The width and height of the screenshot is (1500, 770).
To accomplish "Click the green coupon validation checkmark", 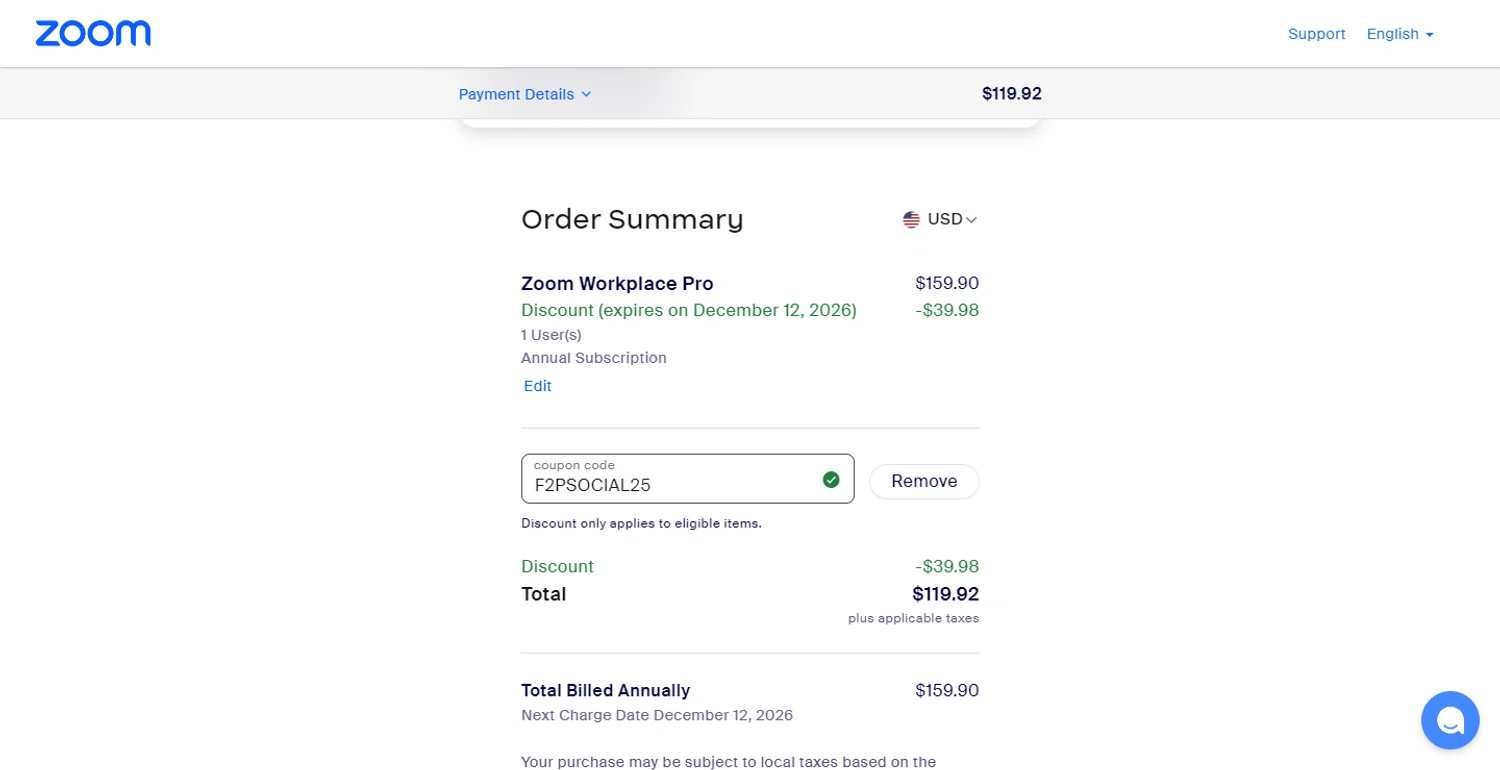I will tap(831, 480).
